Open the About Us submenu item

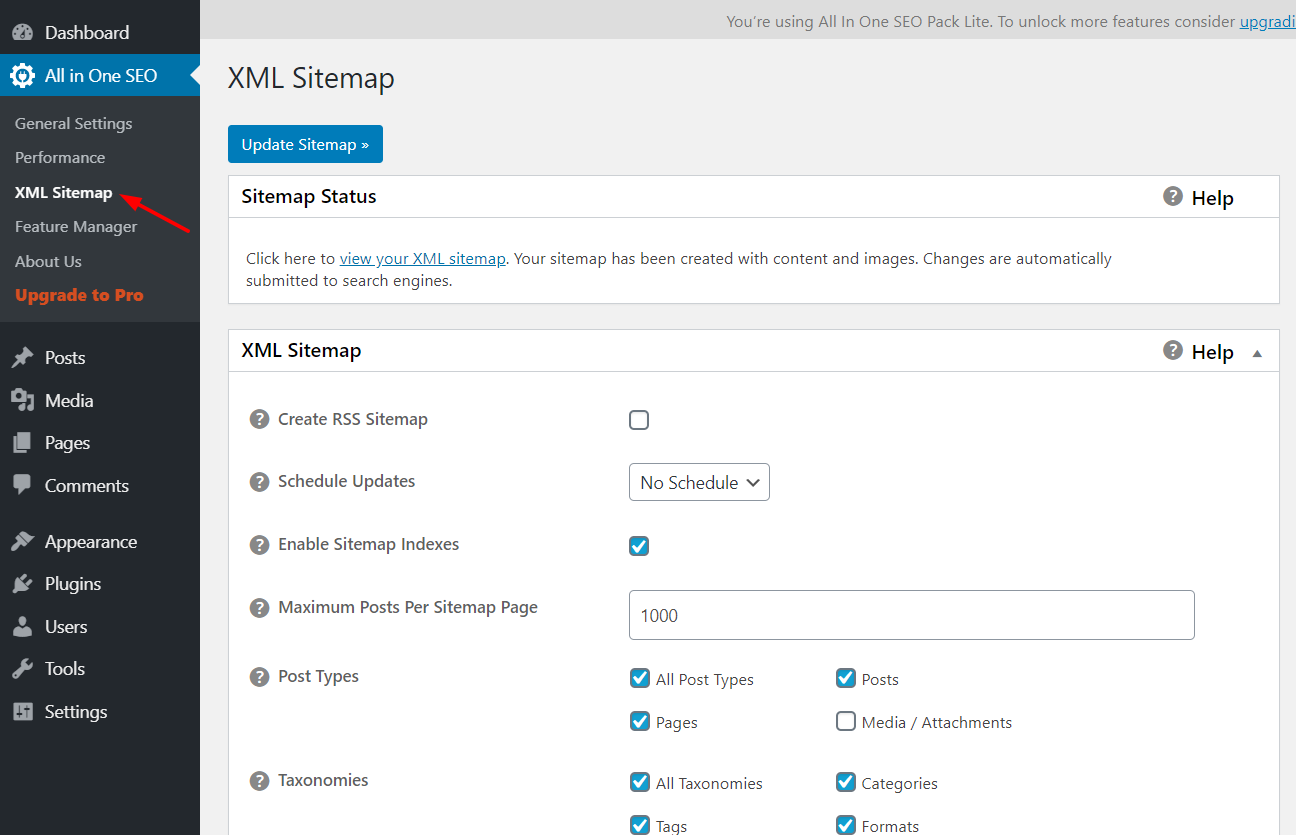(48, 261)
